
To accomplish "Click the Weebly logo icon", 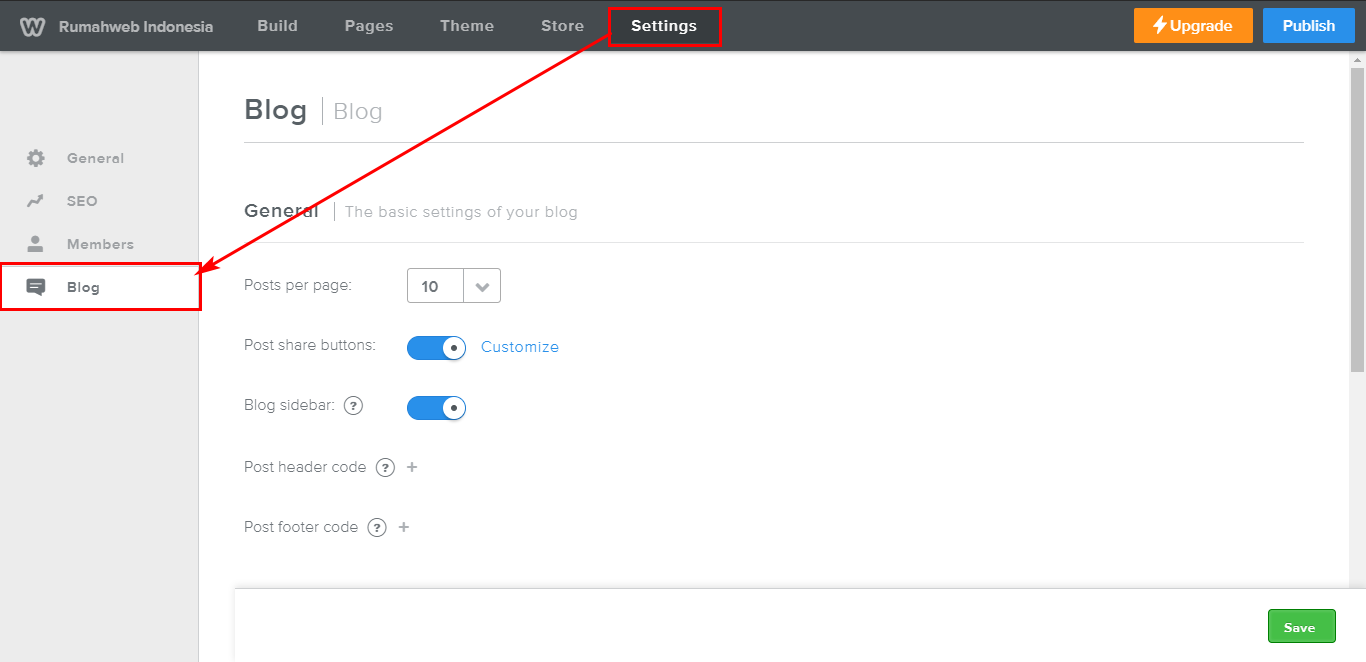I will (x=32, y=26).
